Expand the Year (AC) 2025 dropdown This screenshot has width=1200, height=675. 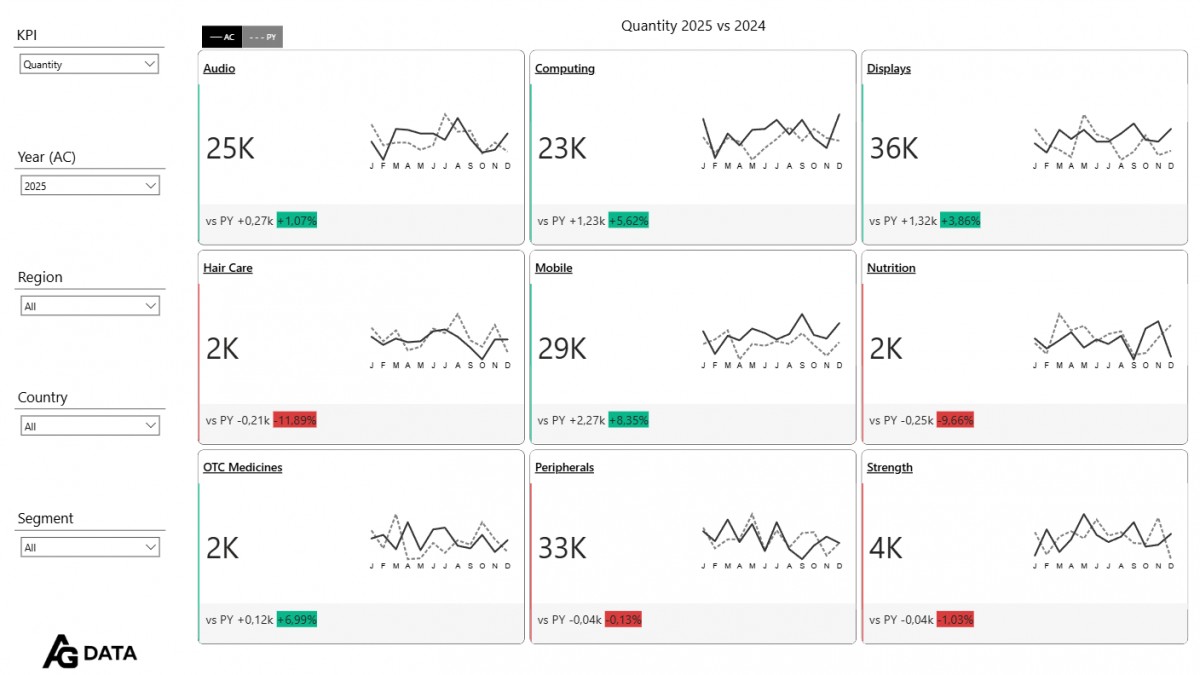coord(90,185)
